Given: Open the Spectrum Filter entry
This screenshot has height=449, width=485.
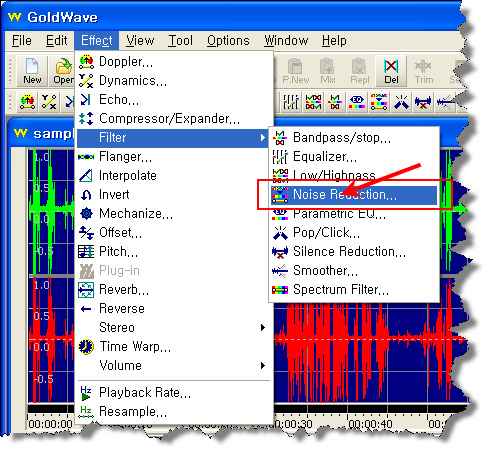Looking at the screenshot, I should 354,290.
